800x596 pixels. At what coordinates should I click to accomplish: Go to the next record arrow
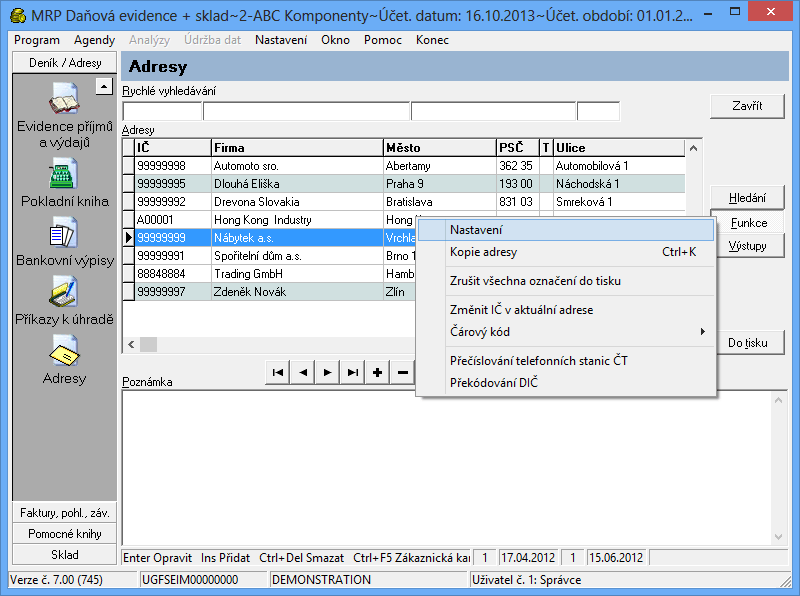[x=328, y=372]
